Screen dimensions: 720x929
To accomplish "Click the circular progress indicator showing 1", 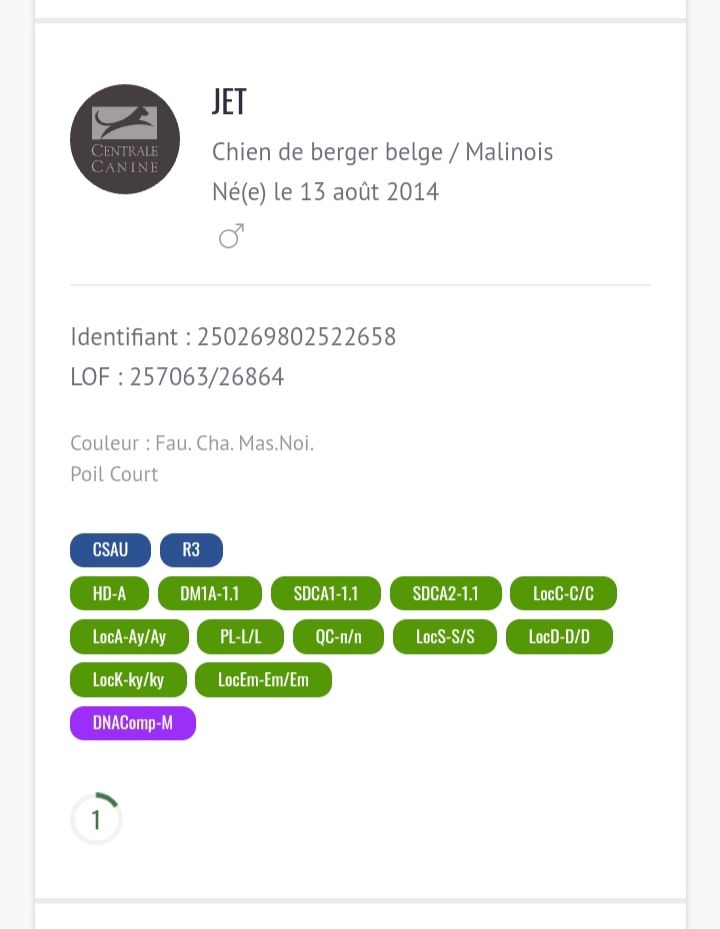I will [x=96, y=819].
